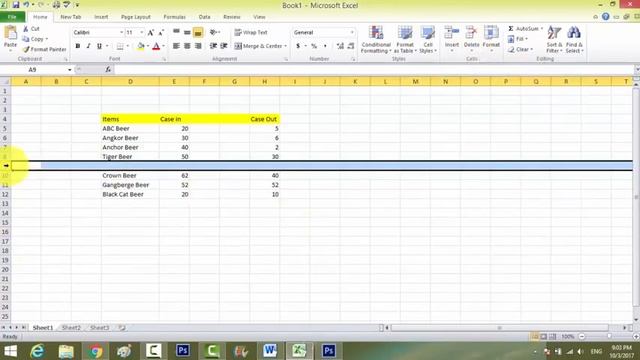This screenshot has height=360, width=640.
Task: Switch to the Data tab
Action: pos(204,17)
